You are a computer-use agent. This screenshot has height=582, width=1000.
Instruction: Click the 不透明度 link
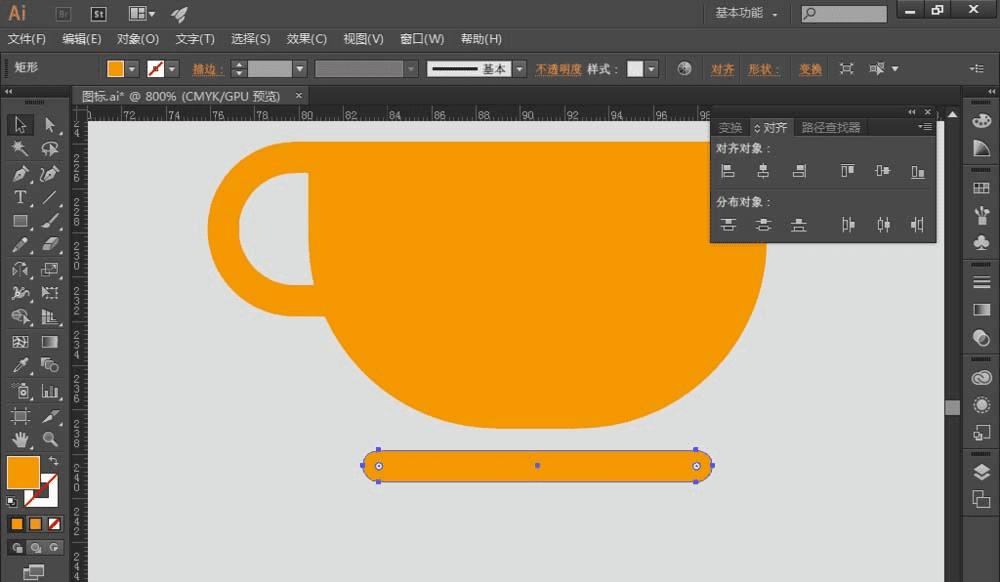point(558,69)
